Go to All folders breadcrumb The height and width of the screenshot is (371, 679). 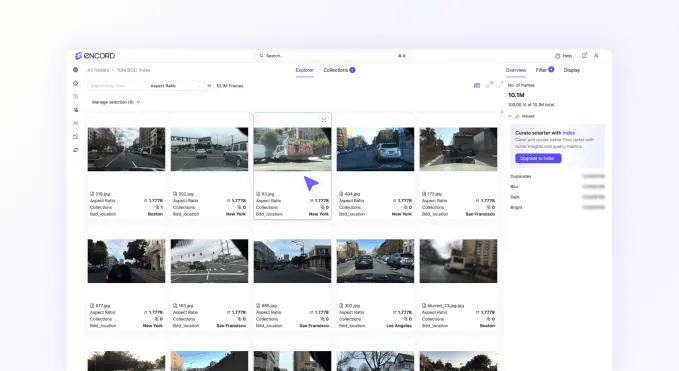click(98, 70)
